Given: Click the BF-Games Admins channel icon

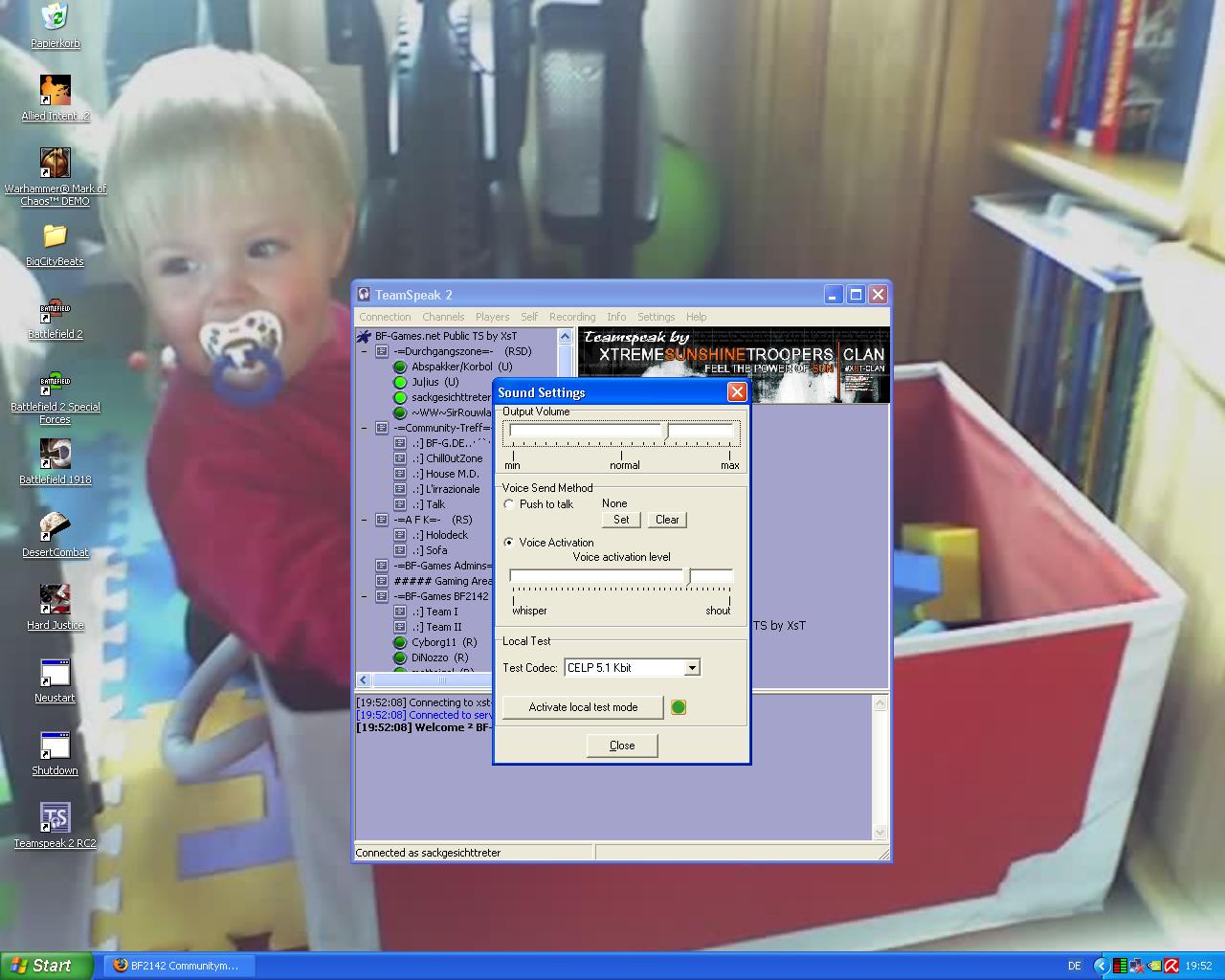Looking at the screenshot, I should (382, 566).
